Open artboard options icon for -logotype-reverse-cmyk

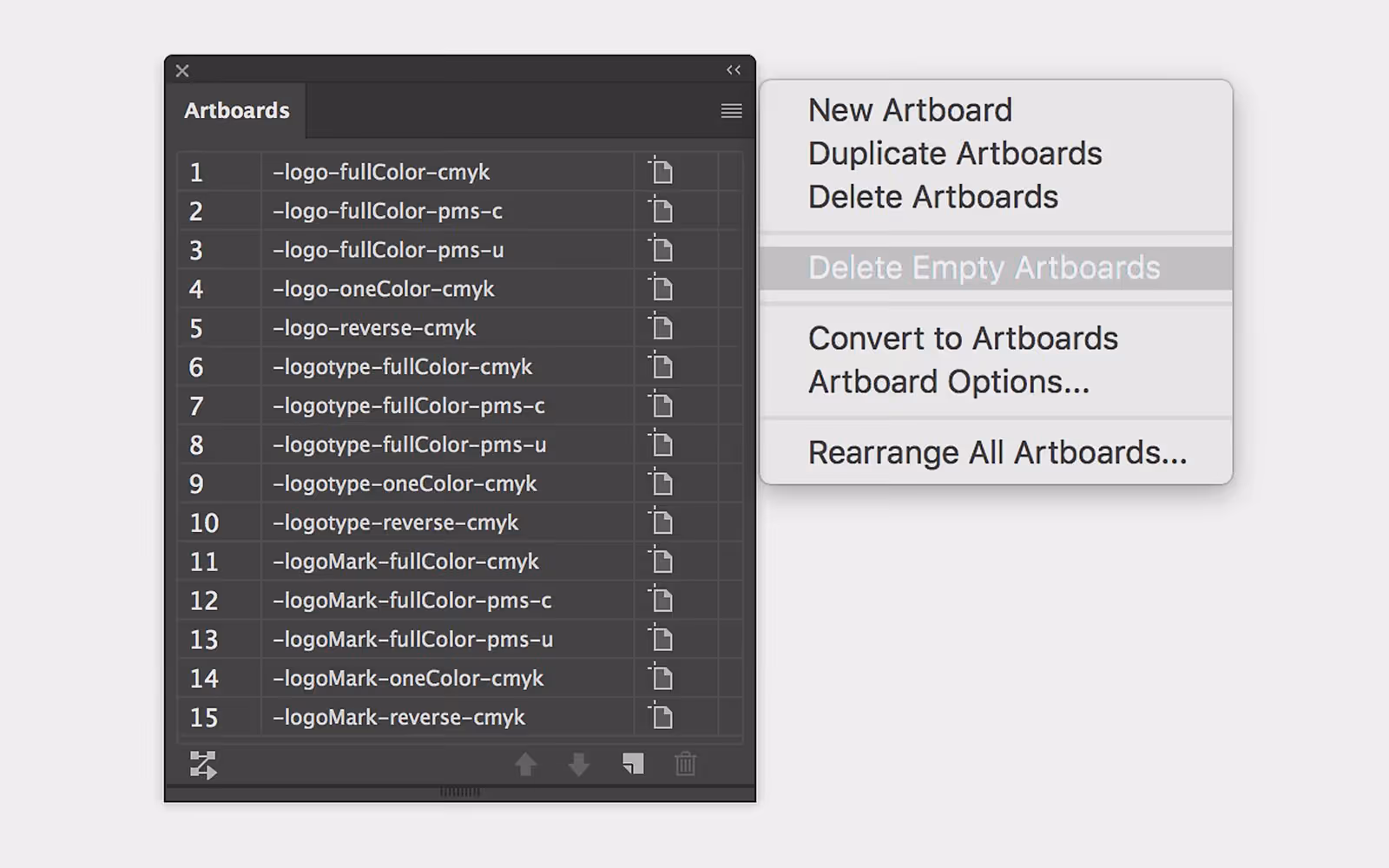click(x=661, y=523)
